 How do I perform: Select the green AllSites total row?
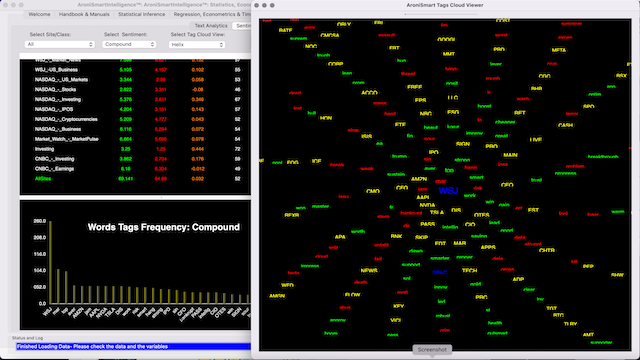(135, 179)
